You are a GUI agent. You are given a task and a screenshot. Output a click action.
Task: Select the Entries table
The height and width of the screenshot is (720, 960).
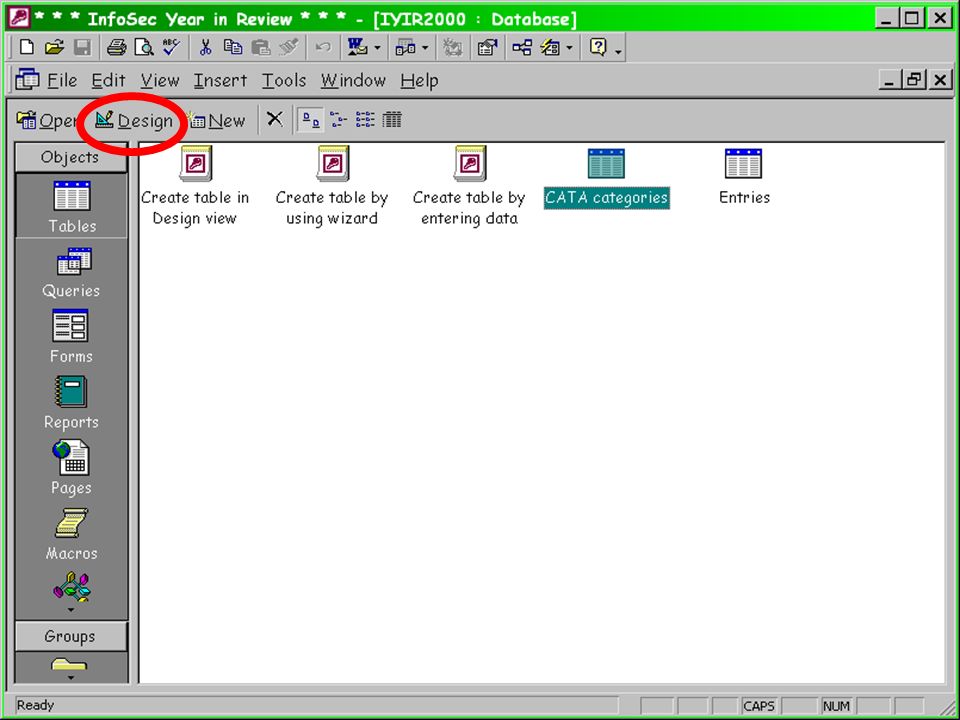[744, 178]
